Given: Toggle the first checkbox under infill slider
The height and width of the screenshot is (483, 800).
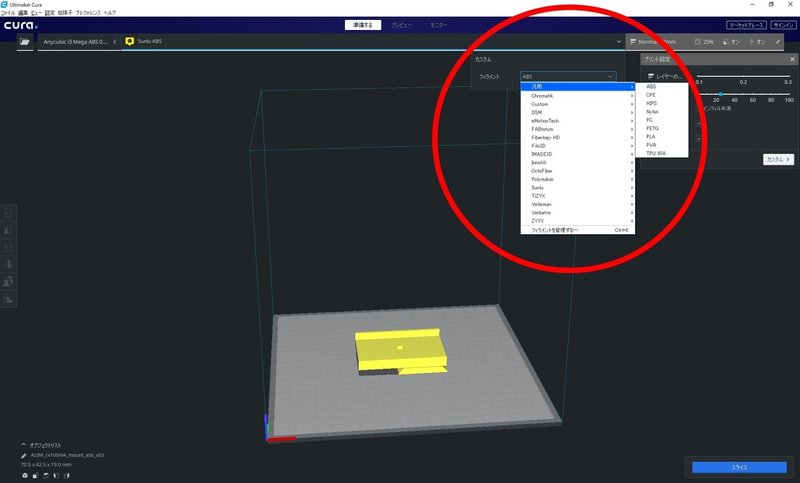Looking at the screenshot, I should [698, 123].
